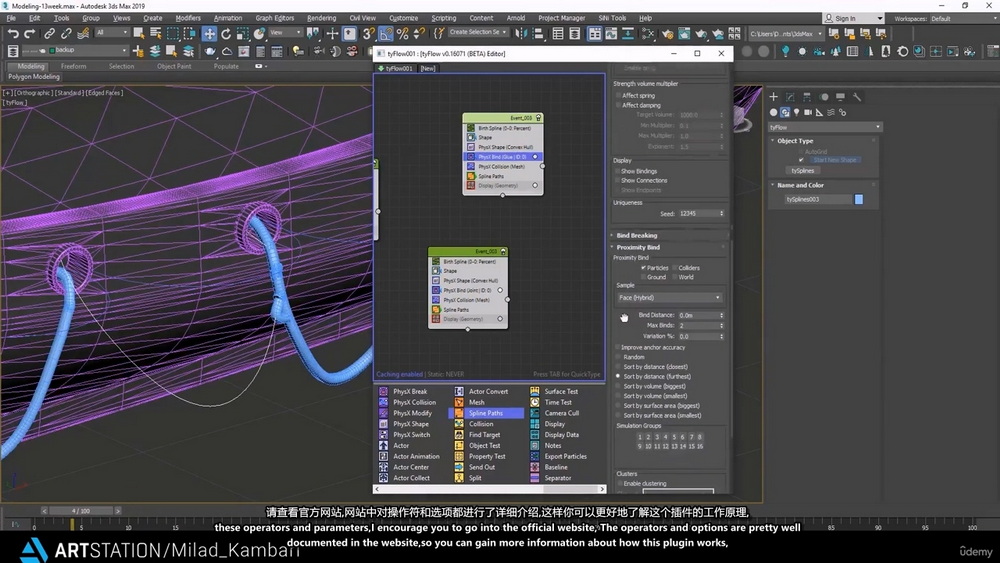The height and width of the screenshot is (563, 1000).
Task: Click the operator list horizontal scrollbar
Action: click(489, 489)
